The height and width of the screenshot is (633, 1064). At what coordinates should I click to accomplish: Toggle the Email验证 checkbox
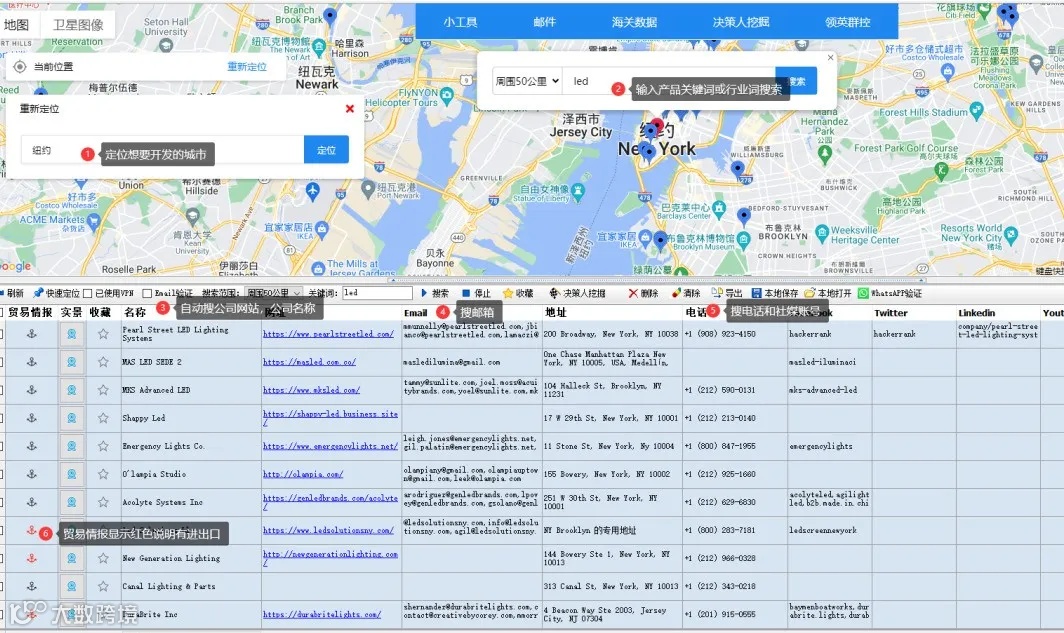pos(147,293)
